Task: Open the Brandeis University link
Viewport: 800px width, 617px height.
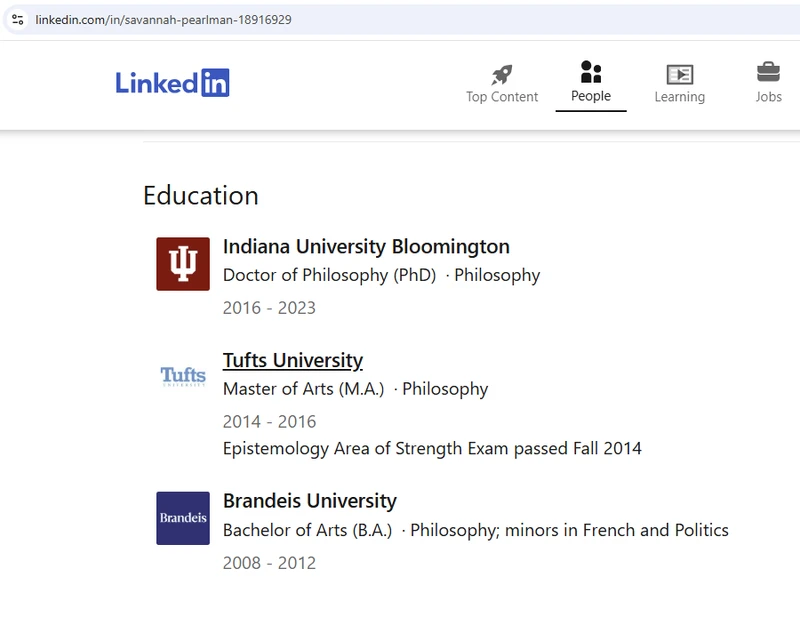Action: [x=309, y=501]
